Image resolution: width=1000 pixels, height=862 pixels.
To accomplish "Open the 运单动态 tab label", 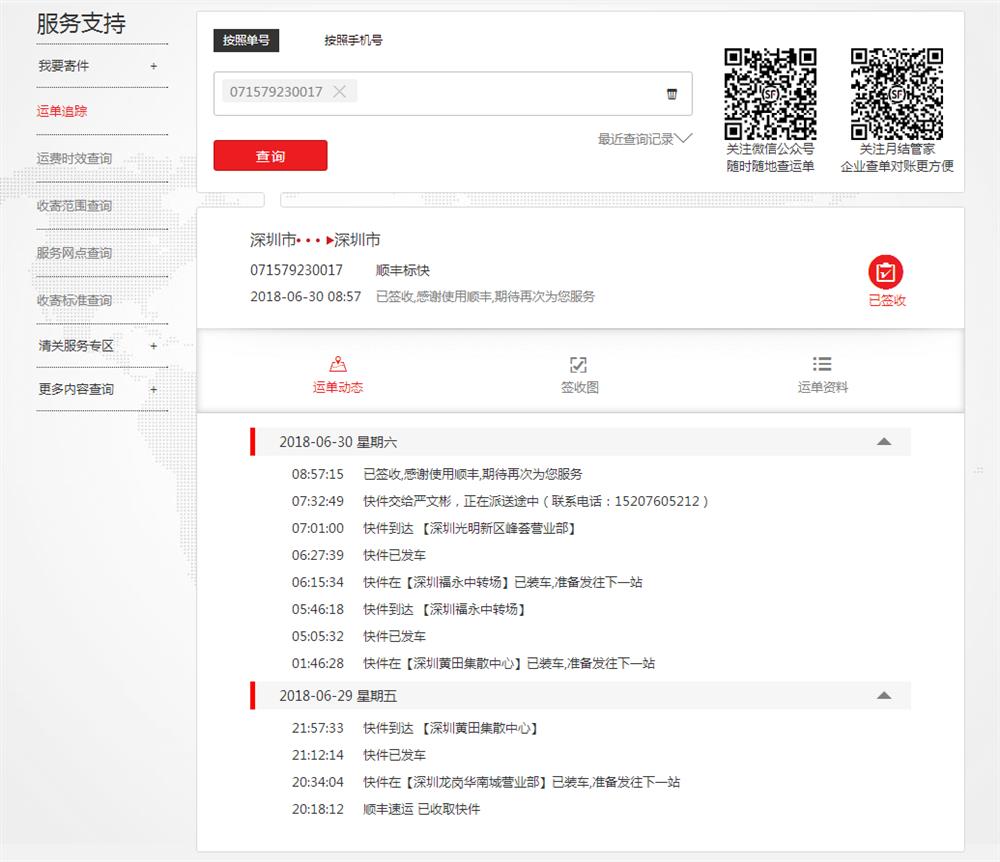I will point(337,387).
